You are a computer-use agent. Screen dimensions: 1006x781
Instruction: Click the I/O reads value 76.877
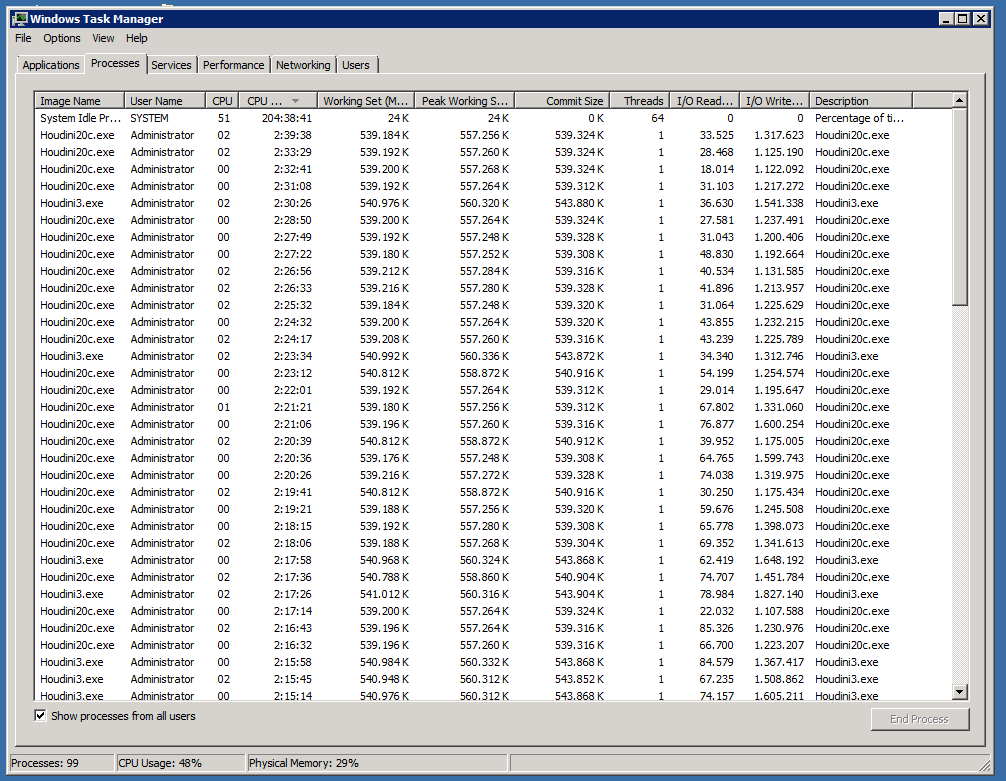717,424
